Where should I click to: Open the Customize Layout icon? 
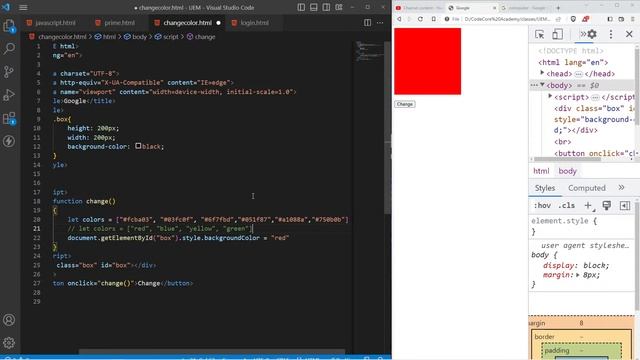(x=339, y=7)
